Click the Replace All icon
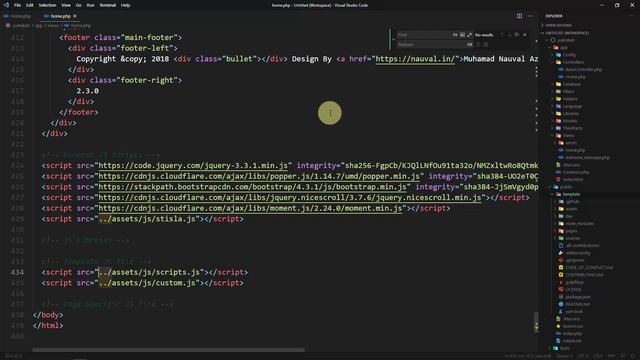This screenshot has width=640, height=360. (486, 44)
